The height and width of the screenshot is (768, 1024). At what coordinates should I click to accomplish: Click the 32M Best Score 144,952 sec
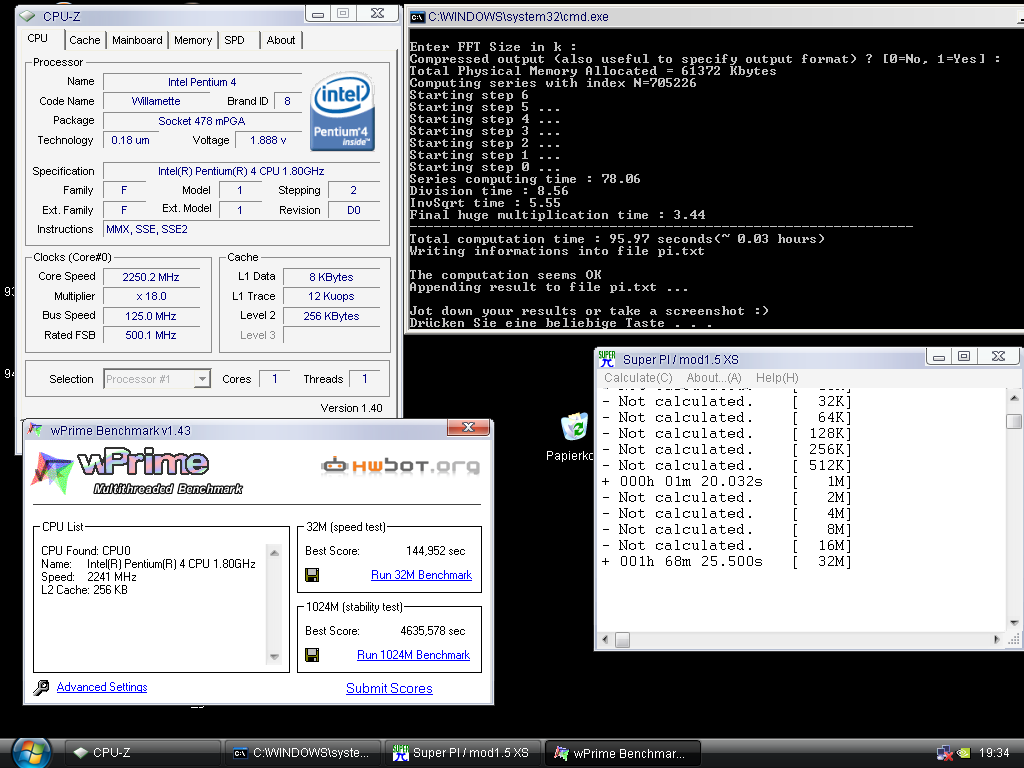tap(436, 551)
